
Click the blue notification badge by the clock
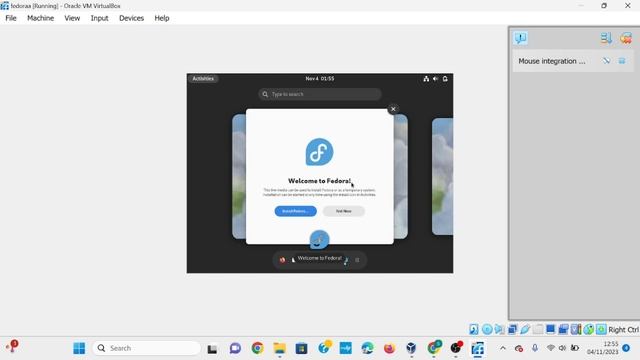pos(626,348)
